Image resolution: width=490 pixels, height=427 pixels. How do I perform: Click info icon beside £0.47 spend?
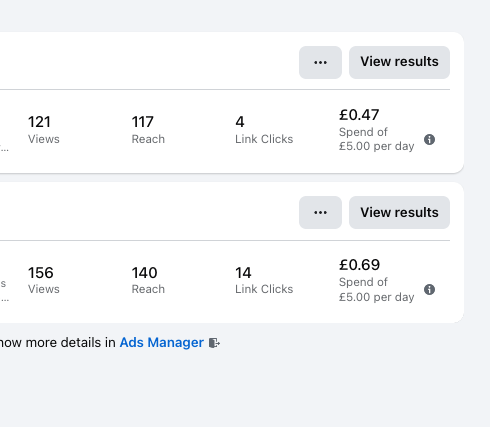click(x=429, y=139)
